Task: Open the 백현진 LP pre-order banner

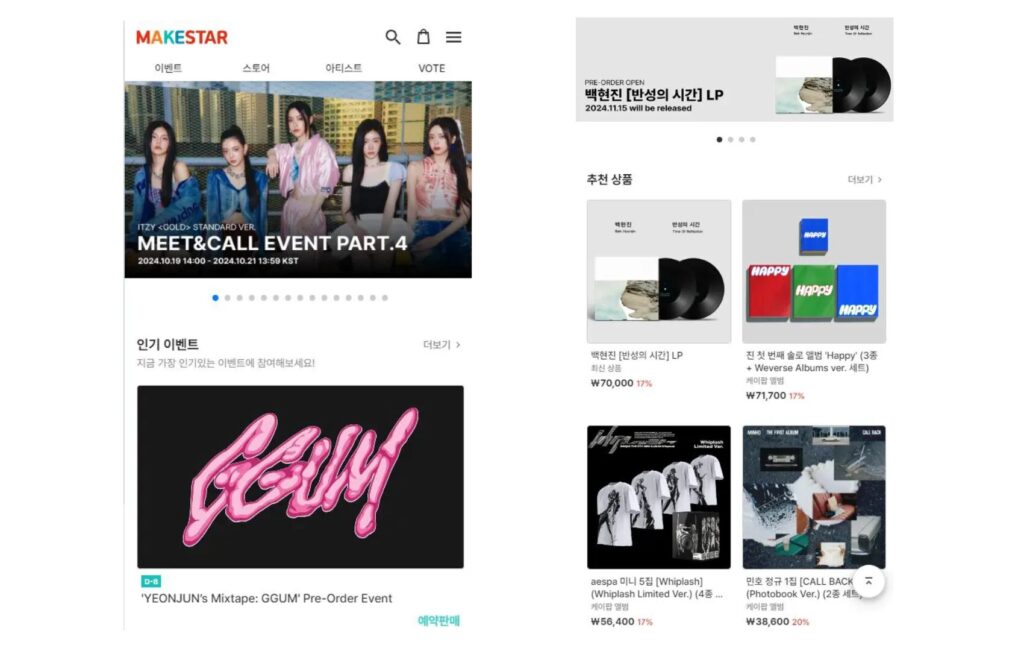Action: click(x=734, y=70)
